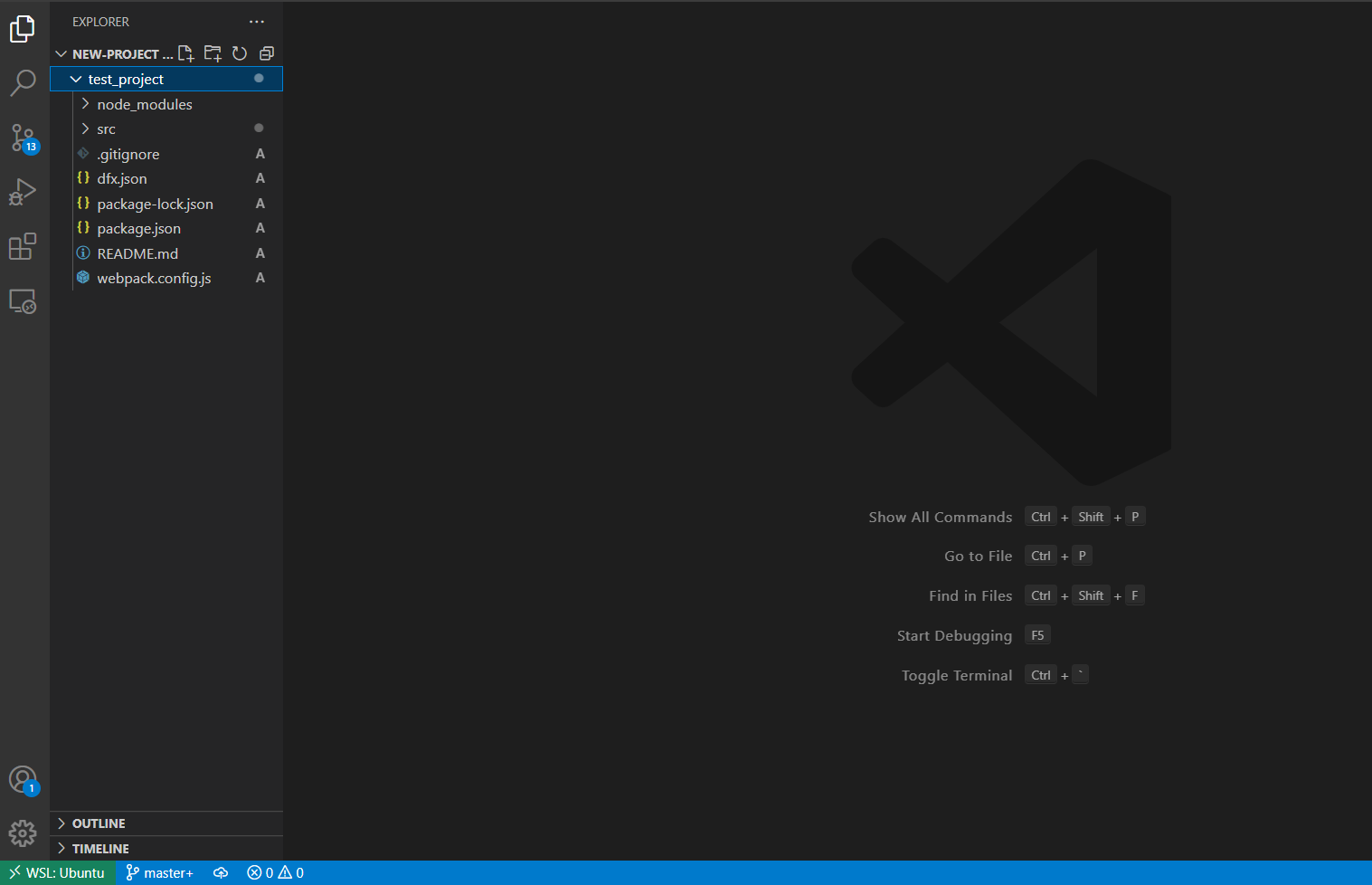Refresh the Explorer tree
1372x885 pixels.
point(240,53)
